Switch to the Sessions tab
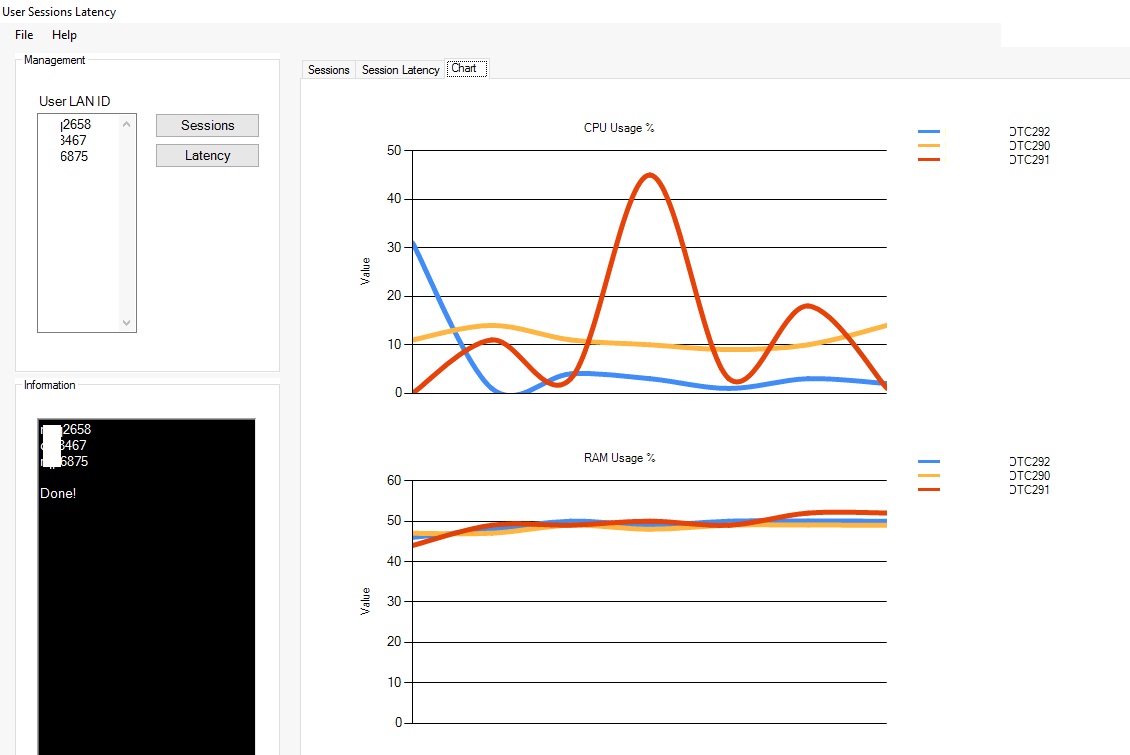Viewport: 1130px width, 755px height. coord(329,70)
